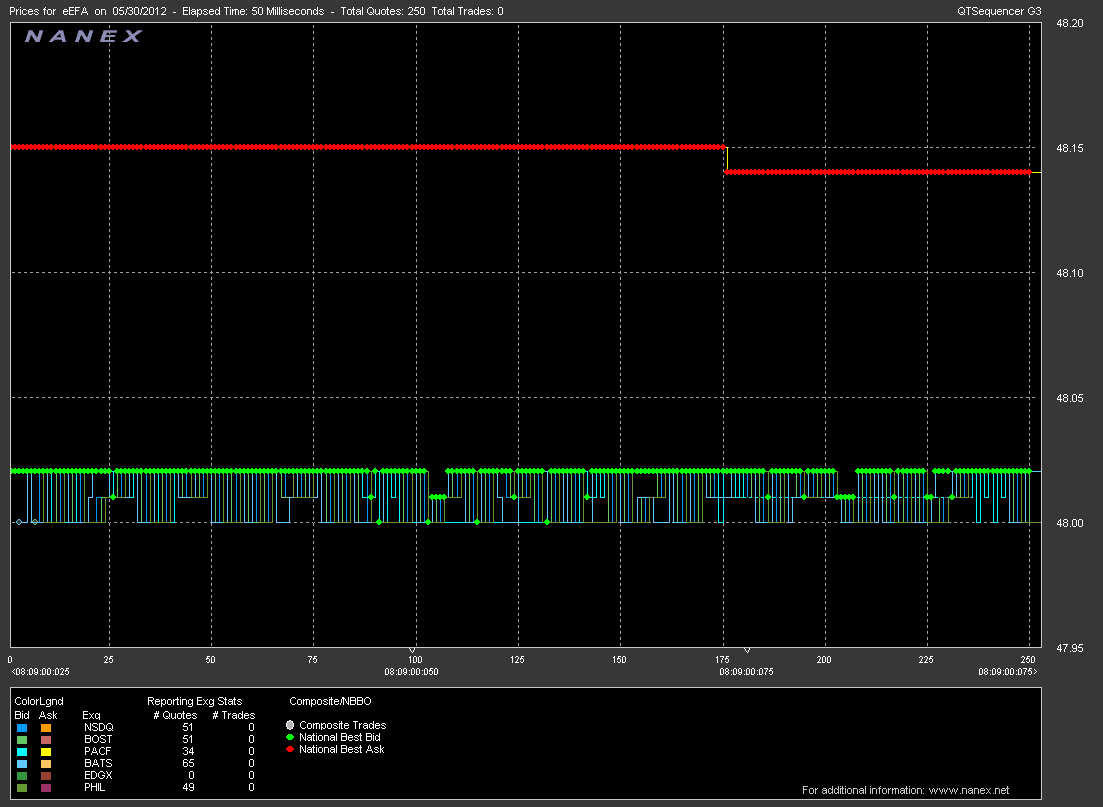Screen dimensions: 1103x807
Task: Select the PHIL bid color swatch
Action: coord(22,787)
